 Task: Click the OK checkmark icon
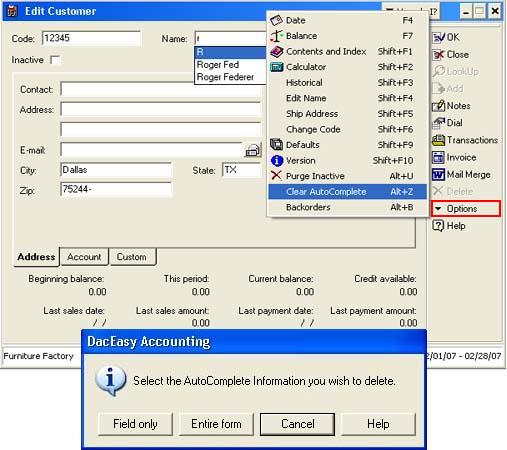439,37
